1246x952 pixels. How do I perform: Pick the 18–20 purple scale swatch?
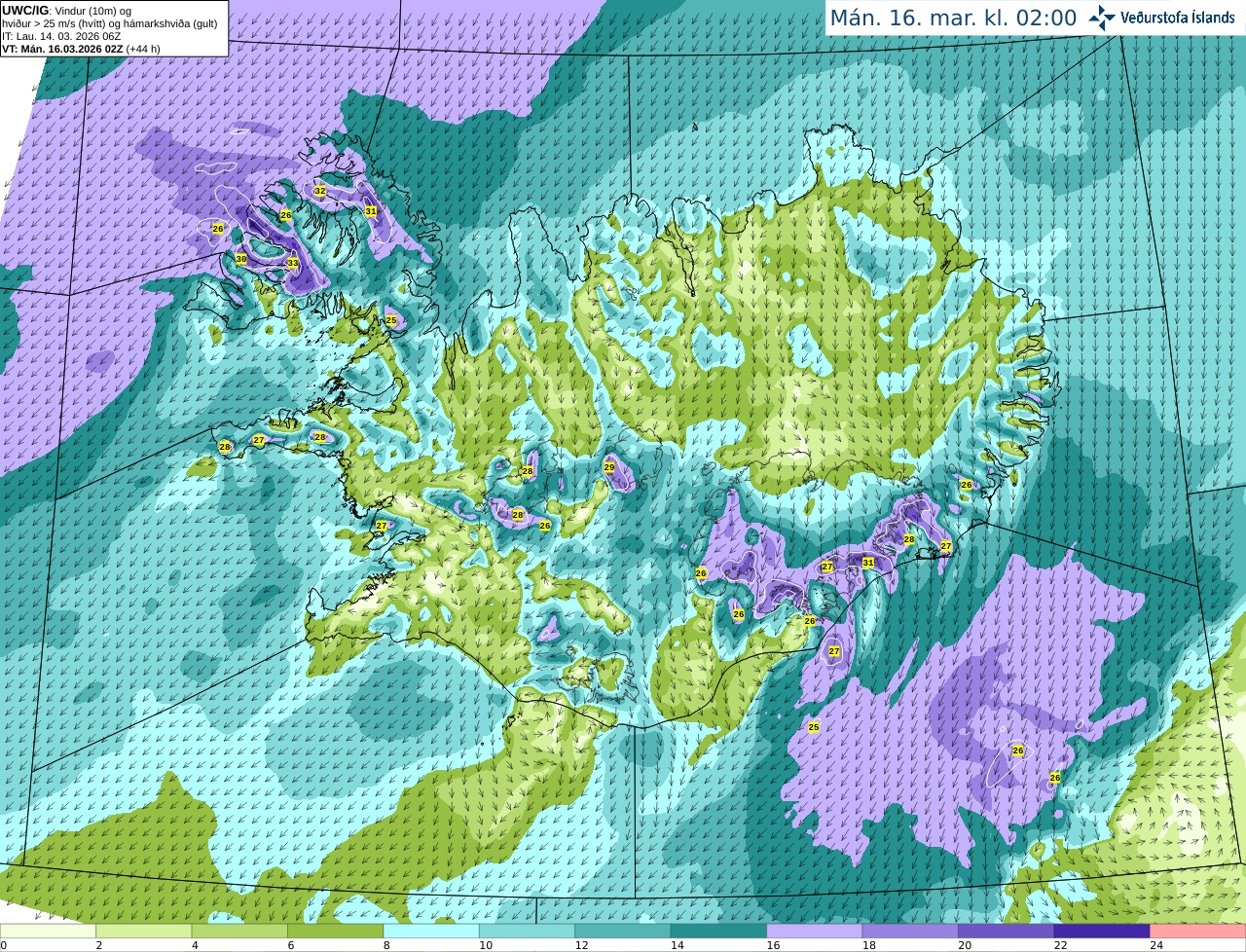click(910, 931)
